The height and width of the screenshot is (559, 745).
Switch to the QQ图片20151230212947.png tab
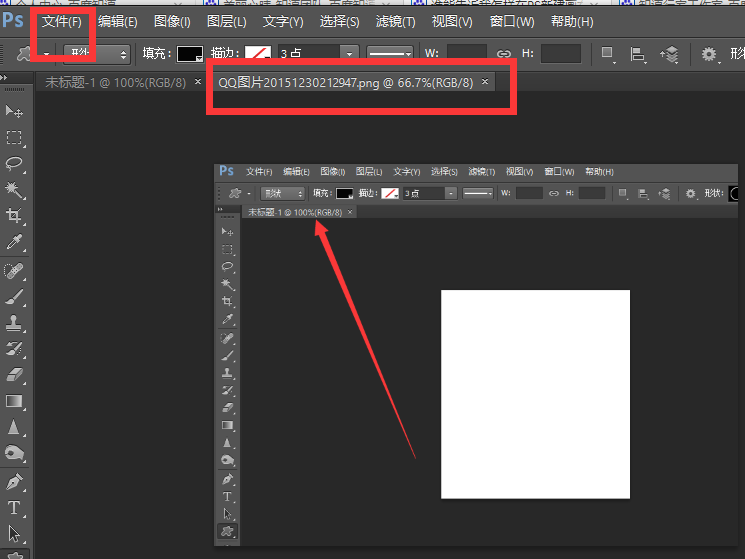point(345,83)
